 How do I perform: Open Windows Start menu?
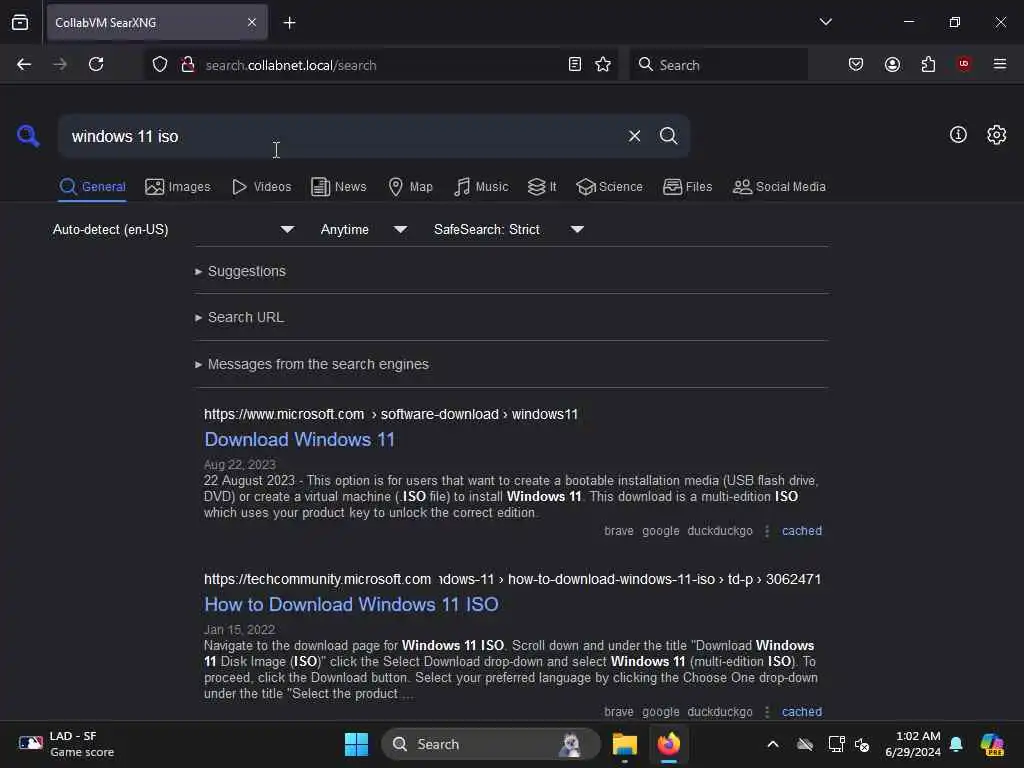tap(357, 744)
